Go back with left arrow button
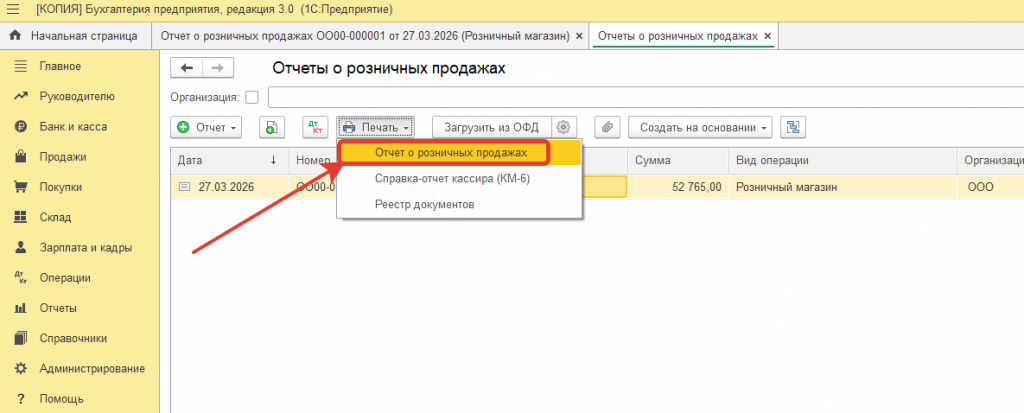Image resolution: width=1024 pixels, height=413 pixels. (x=187, y=68)
